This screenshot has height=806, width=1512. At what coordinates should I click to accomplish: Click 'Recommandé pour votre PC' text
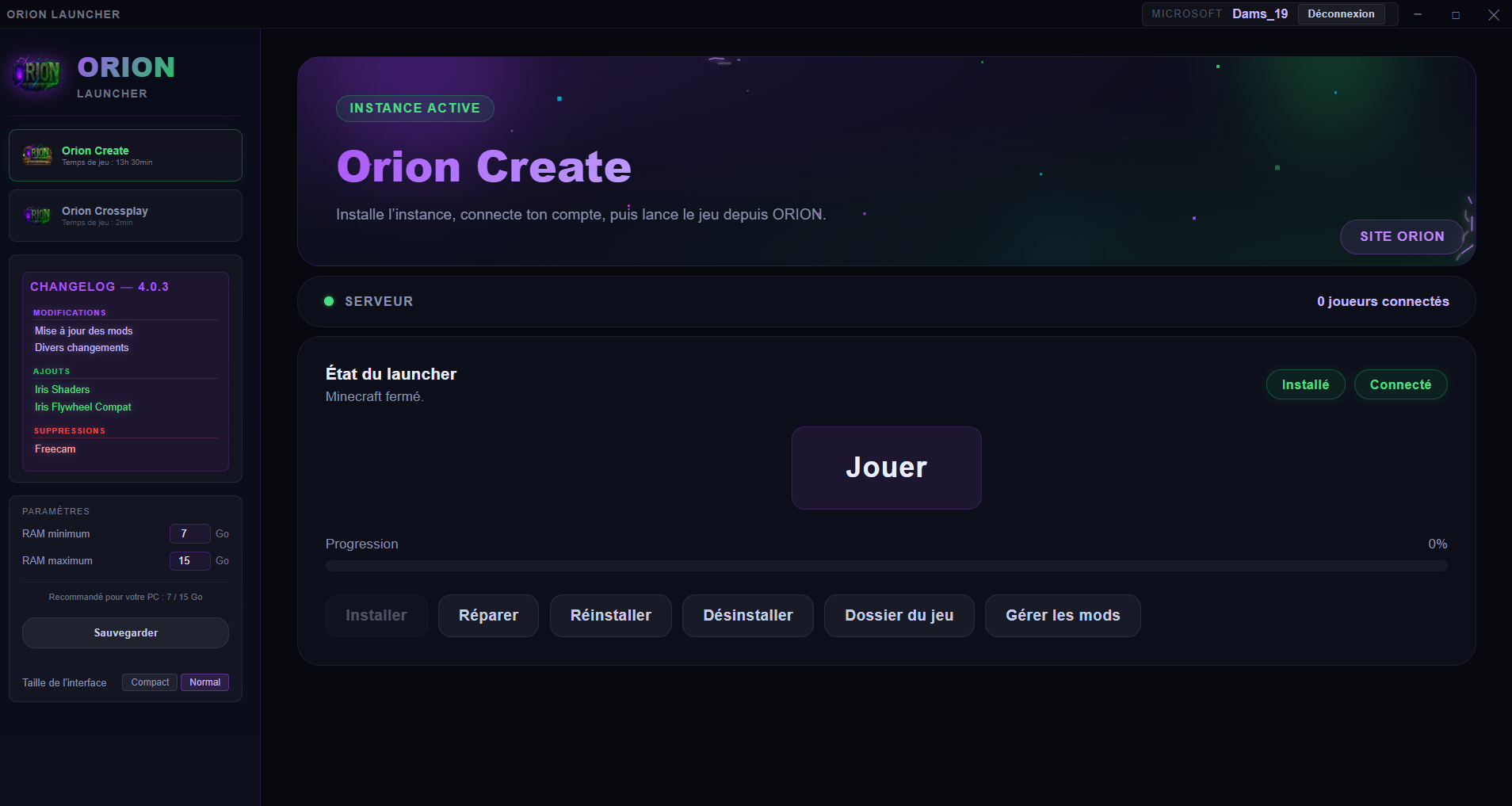coord(125,597)
